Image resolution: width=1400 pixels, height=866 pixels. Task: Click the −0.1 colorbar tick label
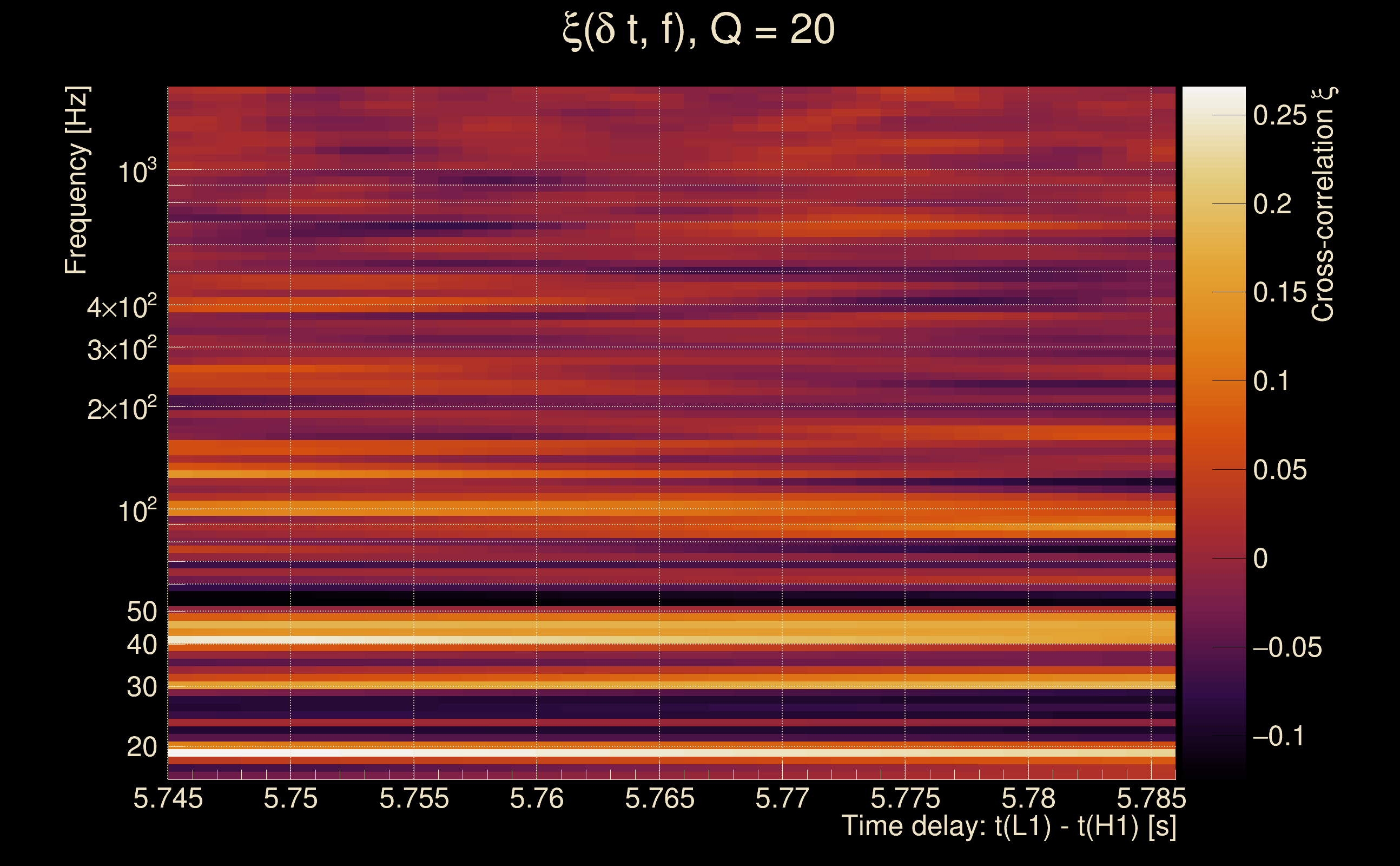1278,737
